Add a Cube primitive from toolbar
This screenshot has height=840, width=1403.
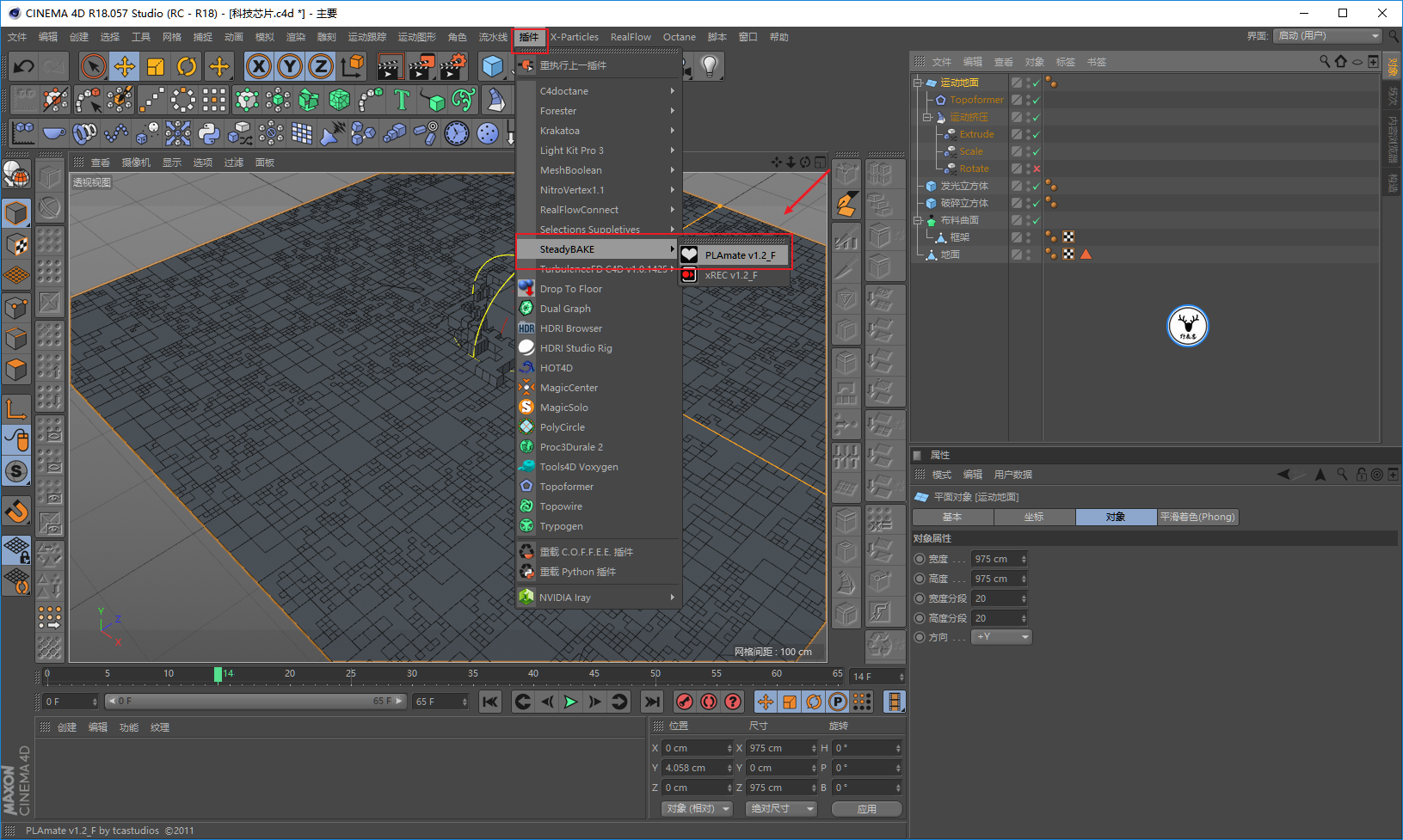coord(493,66)
